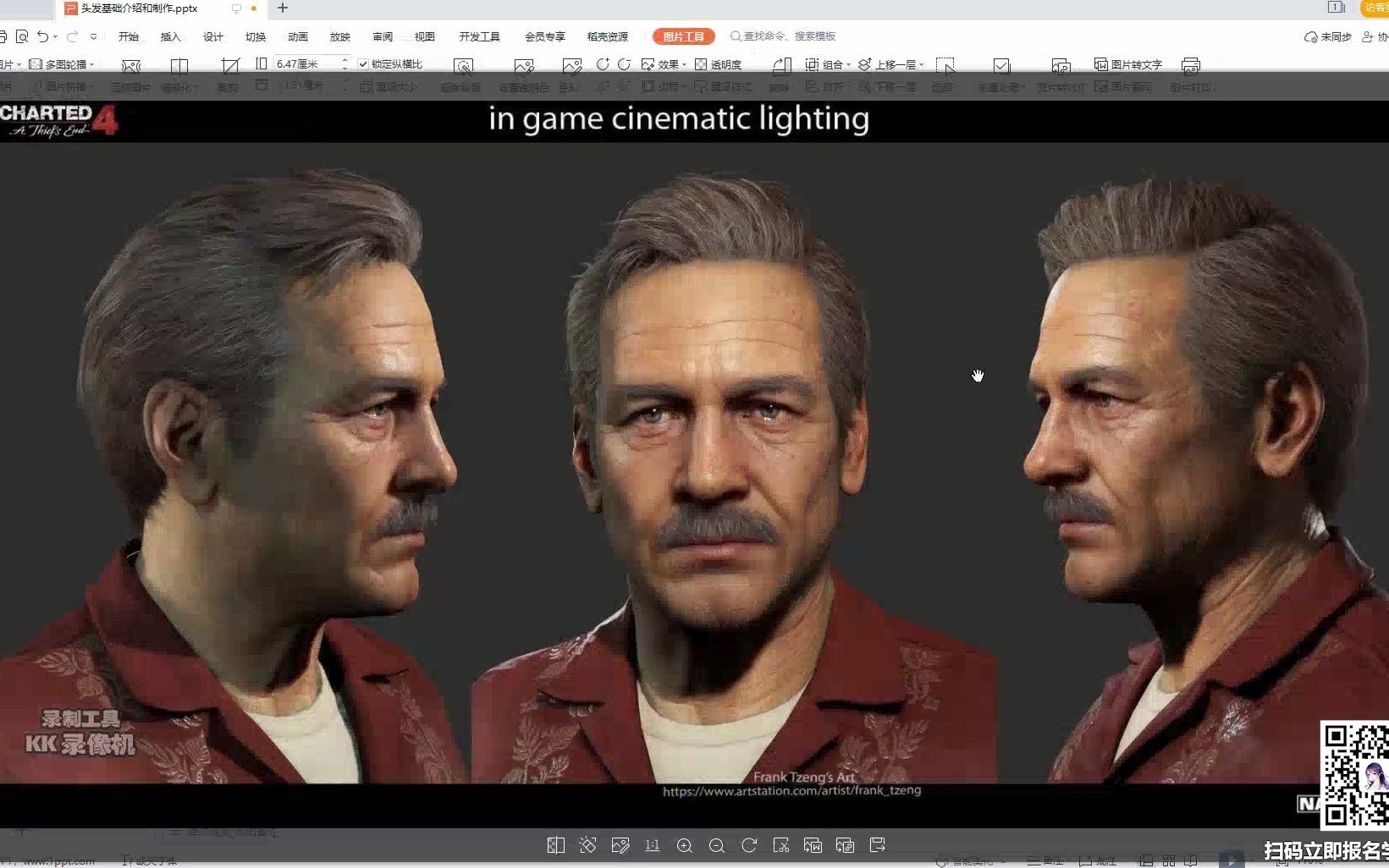Open the 开始 ribbon tab
The width and height of the screenshot is (1389, 868).
(x=129, y=36)
